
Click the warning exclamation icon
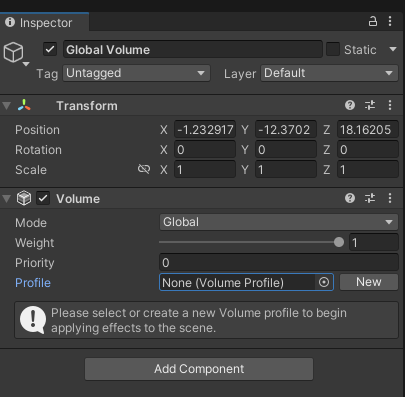33,320
